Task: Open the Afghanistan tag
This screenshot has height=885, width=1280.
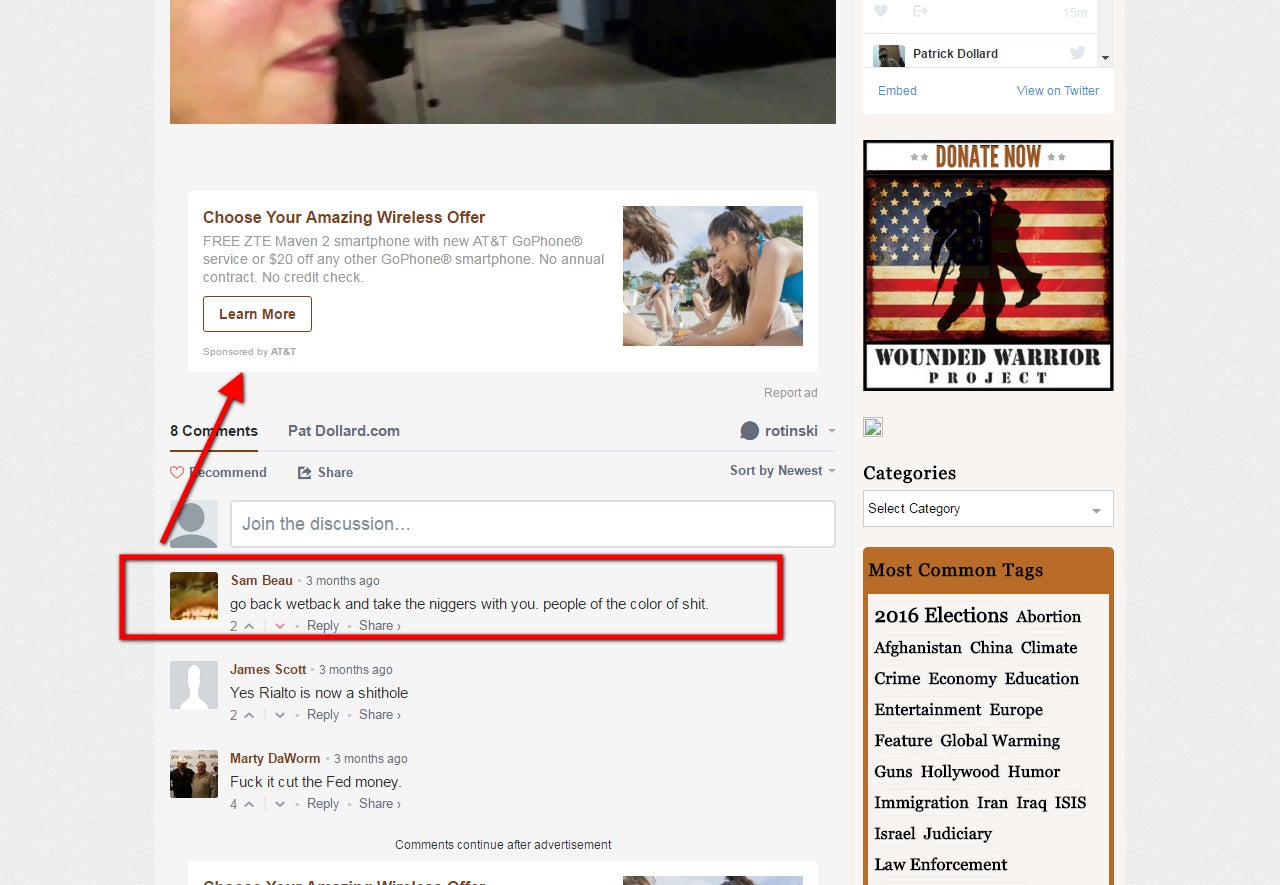Action: (918, 648)
